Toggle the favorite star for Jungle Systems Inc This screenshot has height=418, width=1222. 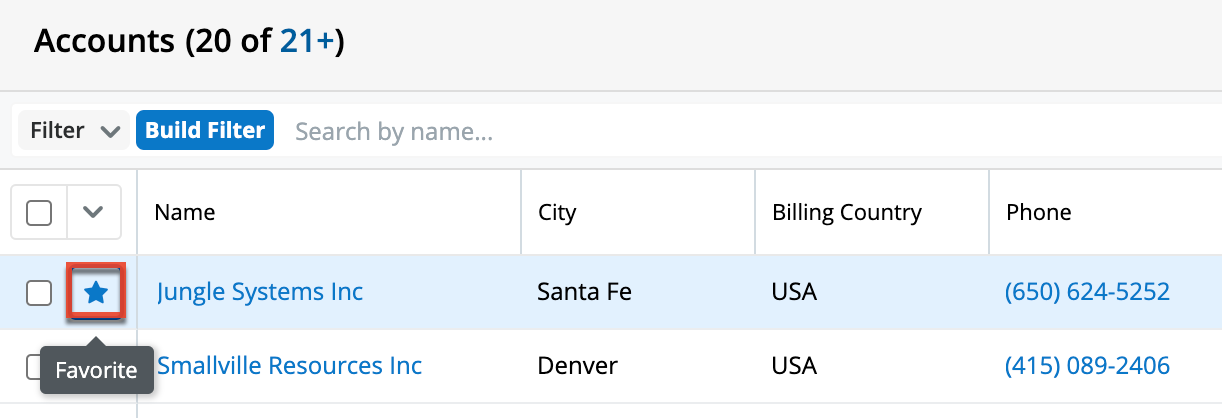(x=95, y=292)
